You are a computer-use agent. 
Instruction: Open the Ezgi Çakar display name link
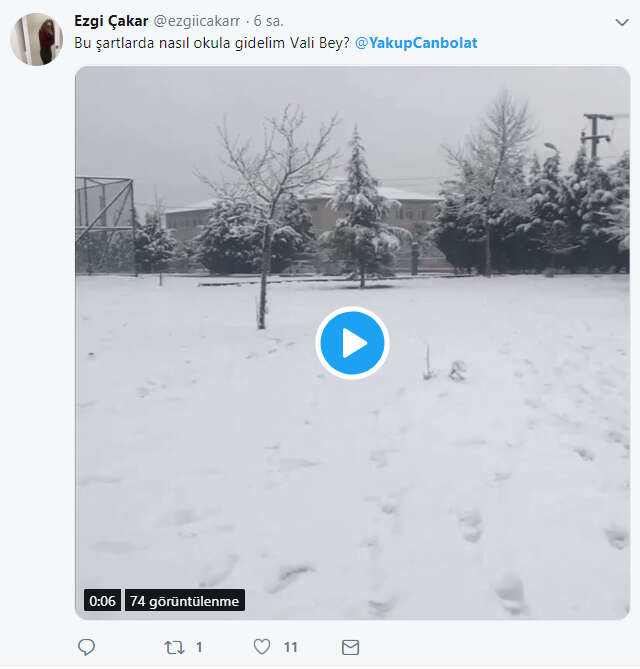click(111, 21)
